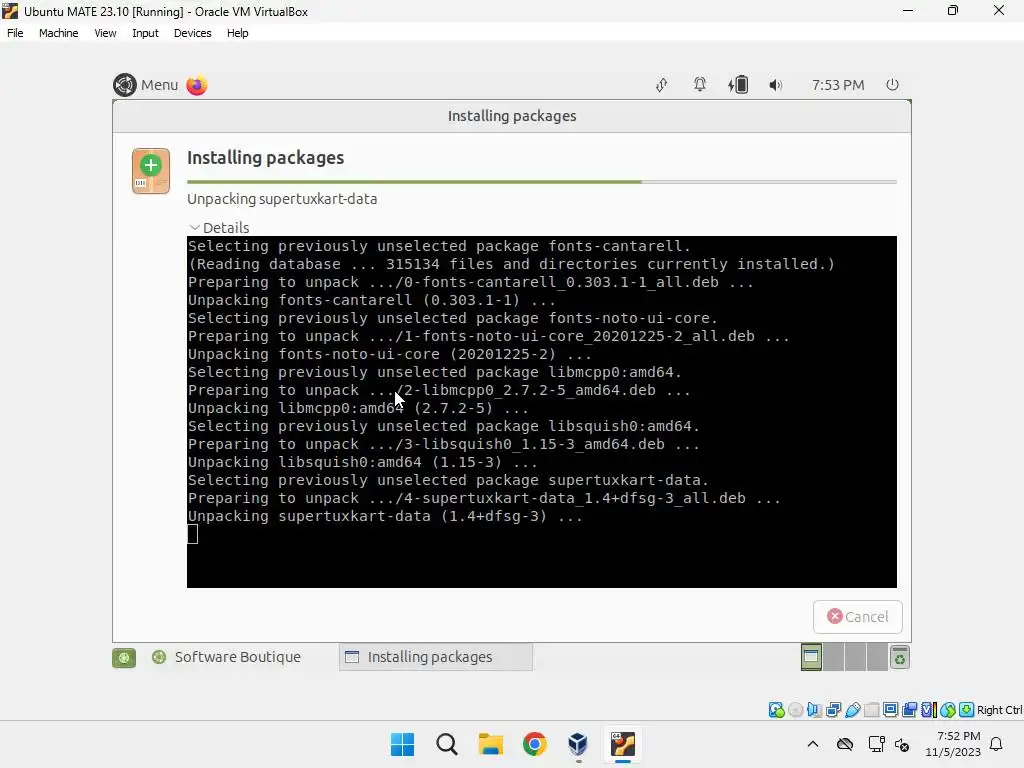Screen dimensions: 1024x768
Task: Open the Ubuntu MATE Menu launcher
Action: point(146,85)
